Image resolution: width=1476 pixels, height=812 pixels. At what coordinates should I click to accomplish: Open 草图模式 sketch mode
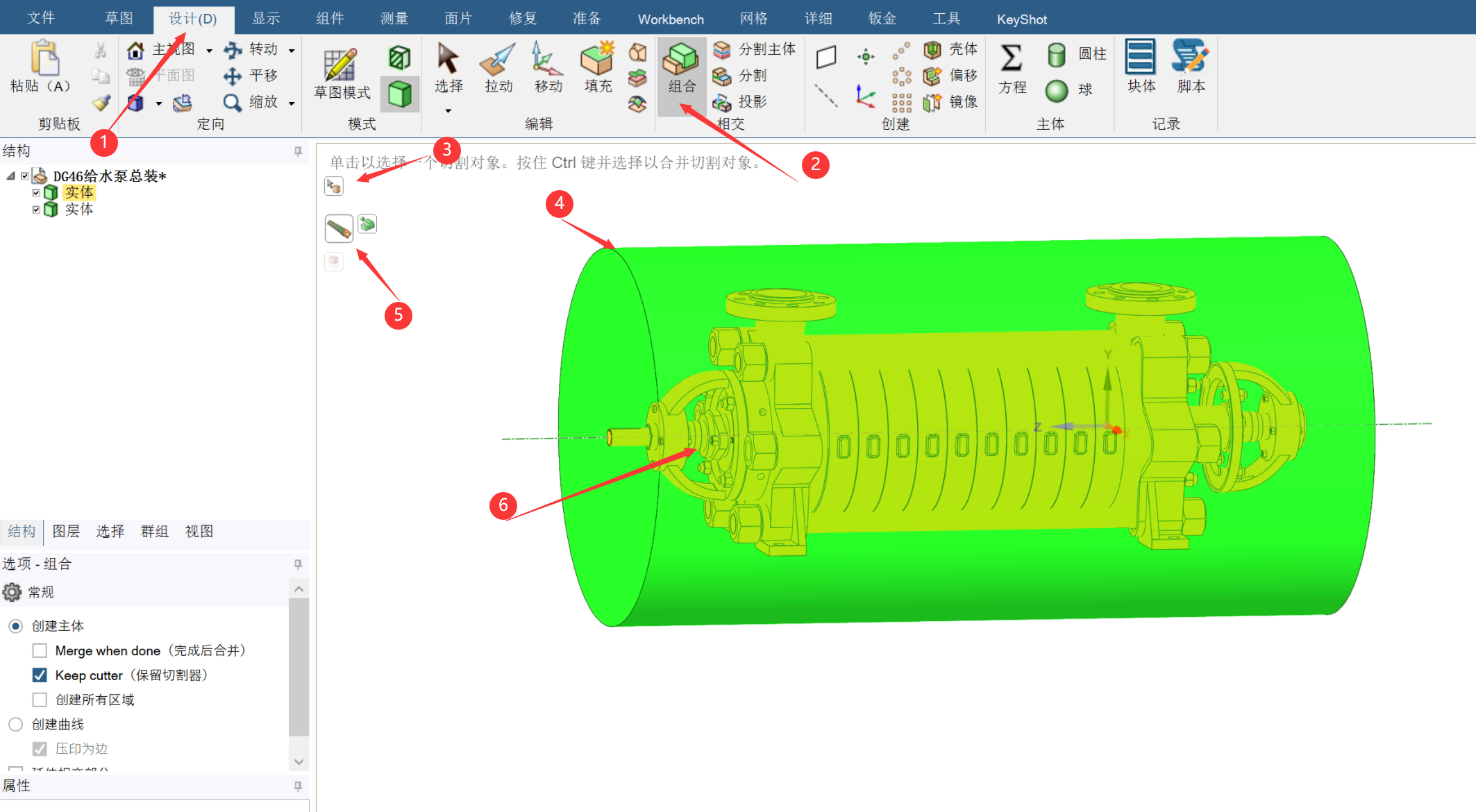(x=341, y=73)
